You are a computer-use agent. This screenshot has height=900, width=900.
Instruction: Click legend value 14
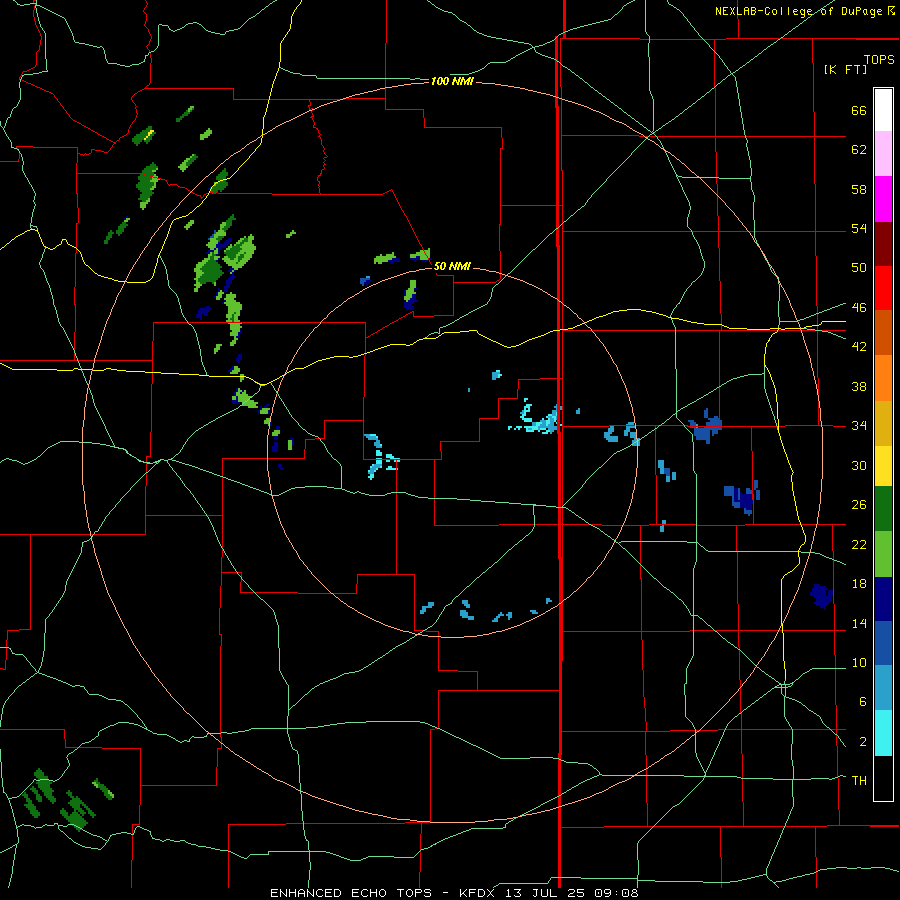tap(859, 623)
